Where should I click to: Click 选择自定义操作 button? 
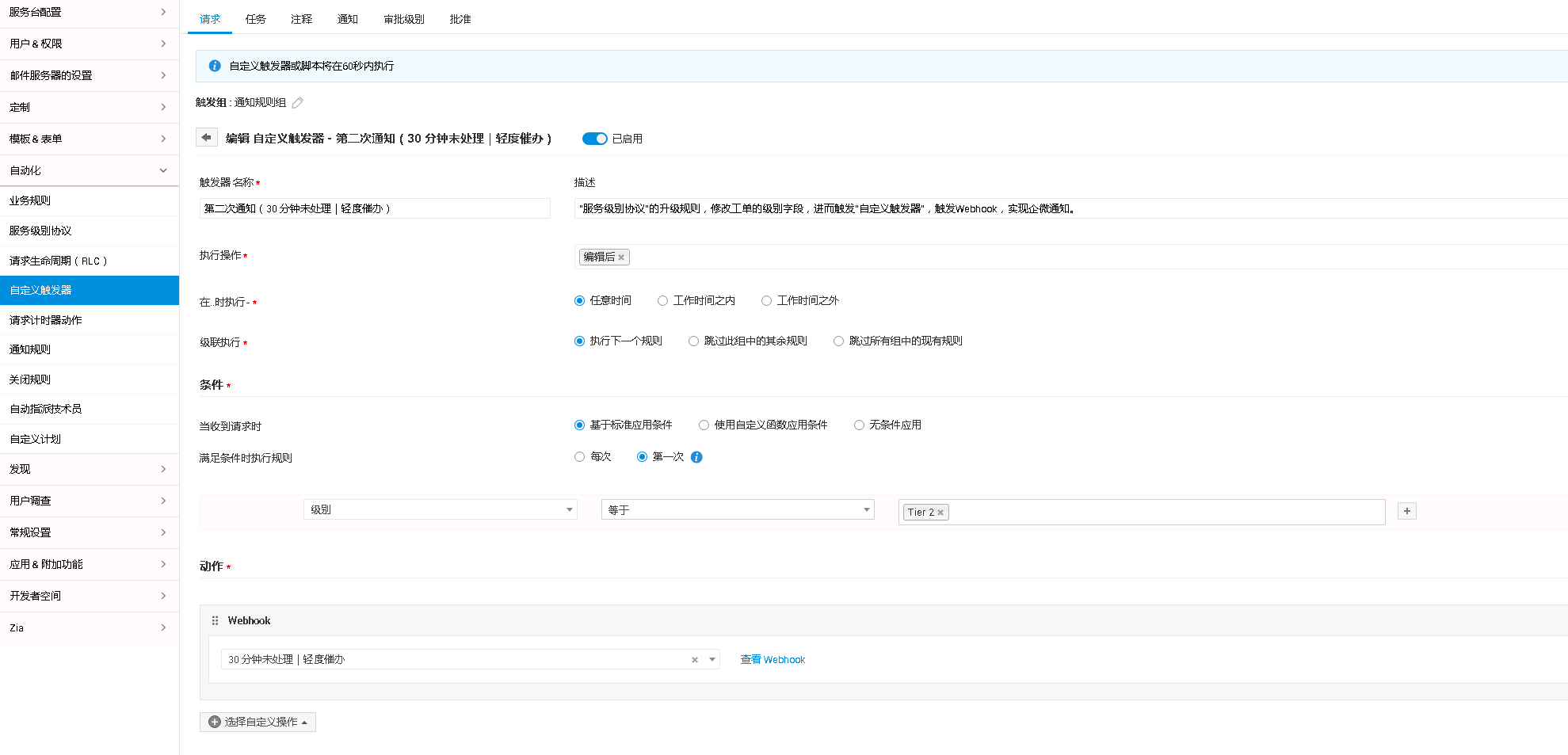point(258,722)
